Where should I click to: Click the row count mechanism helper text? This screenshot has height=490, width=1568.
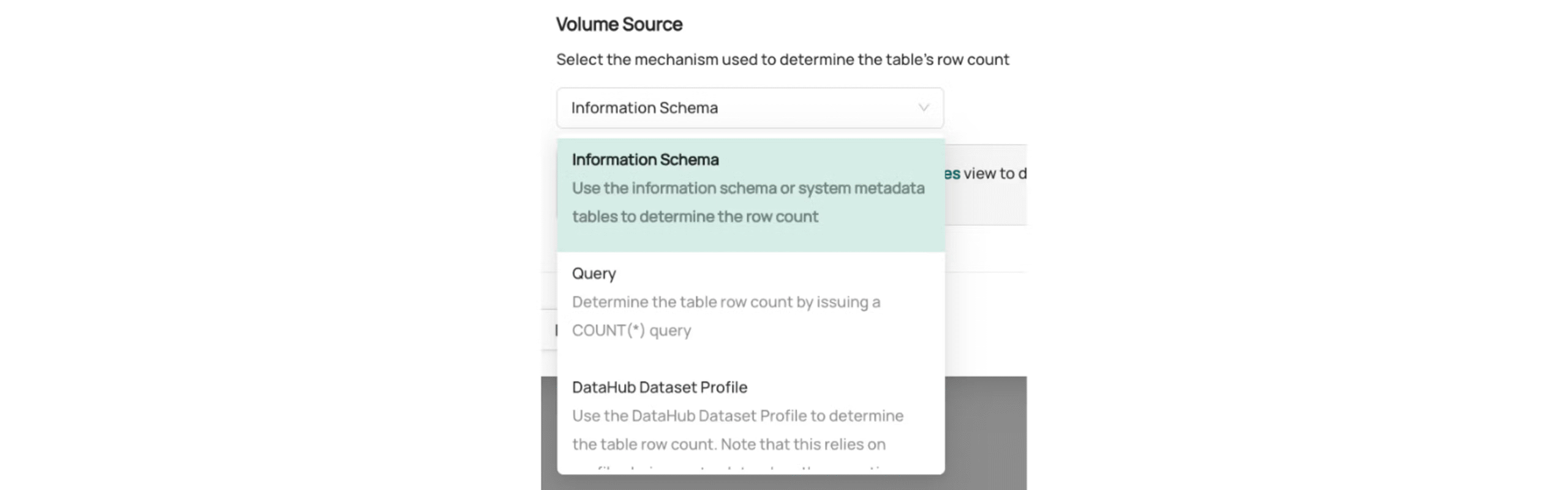coord(782,60)
